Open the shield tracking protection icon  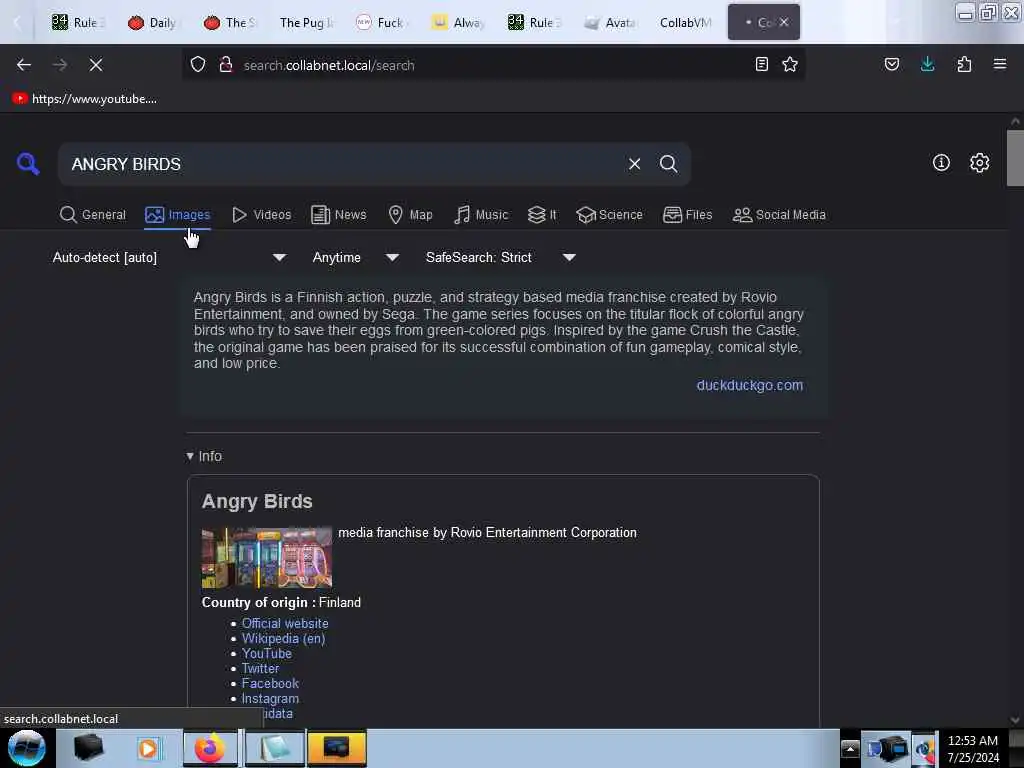click(x=198, y=65)
